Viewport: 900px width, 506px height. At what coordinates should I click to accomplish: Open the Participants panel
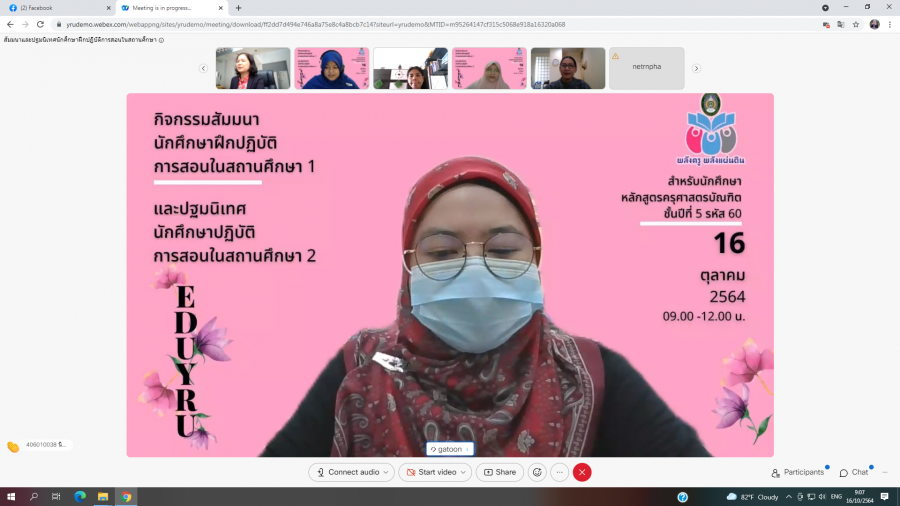(798, 472)
